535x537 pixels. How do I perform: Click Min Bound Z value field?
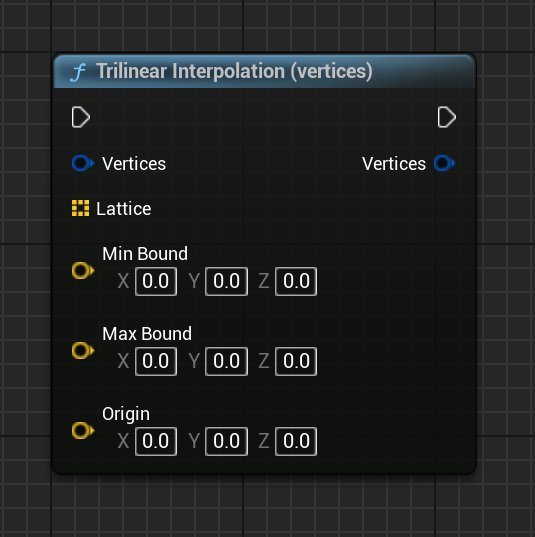pos(296,281)
